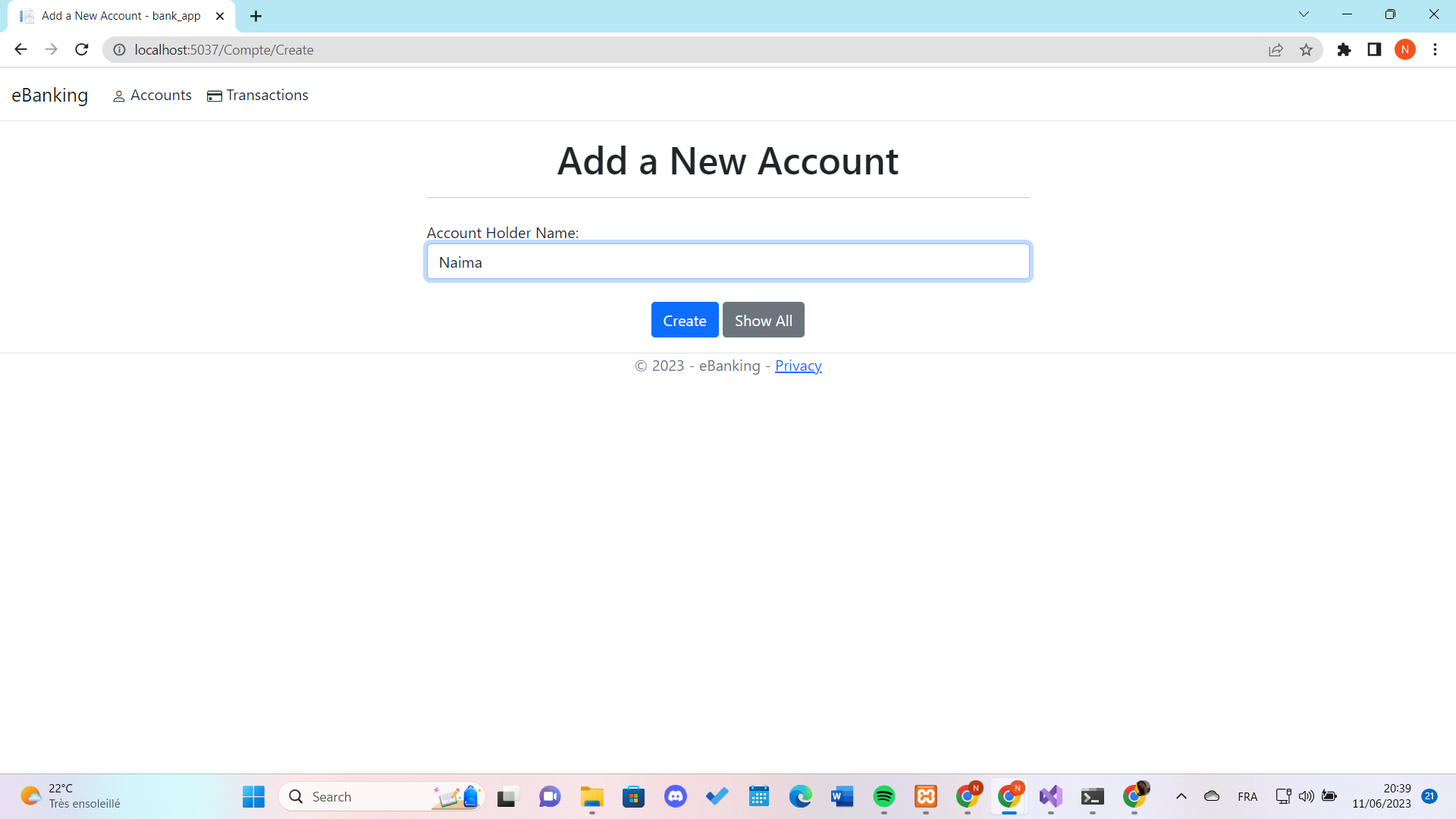Viewport: 1456px width, 819px height.
Task: Open Discord from the taskbar
Action: point(675,796)
